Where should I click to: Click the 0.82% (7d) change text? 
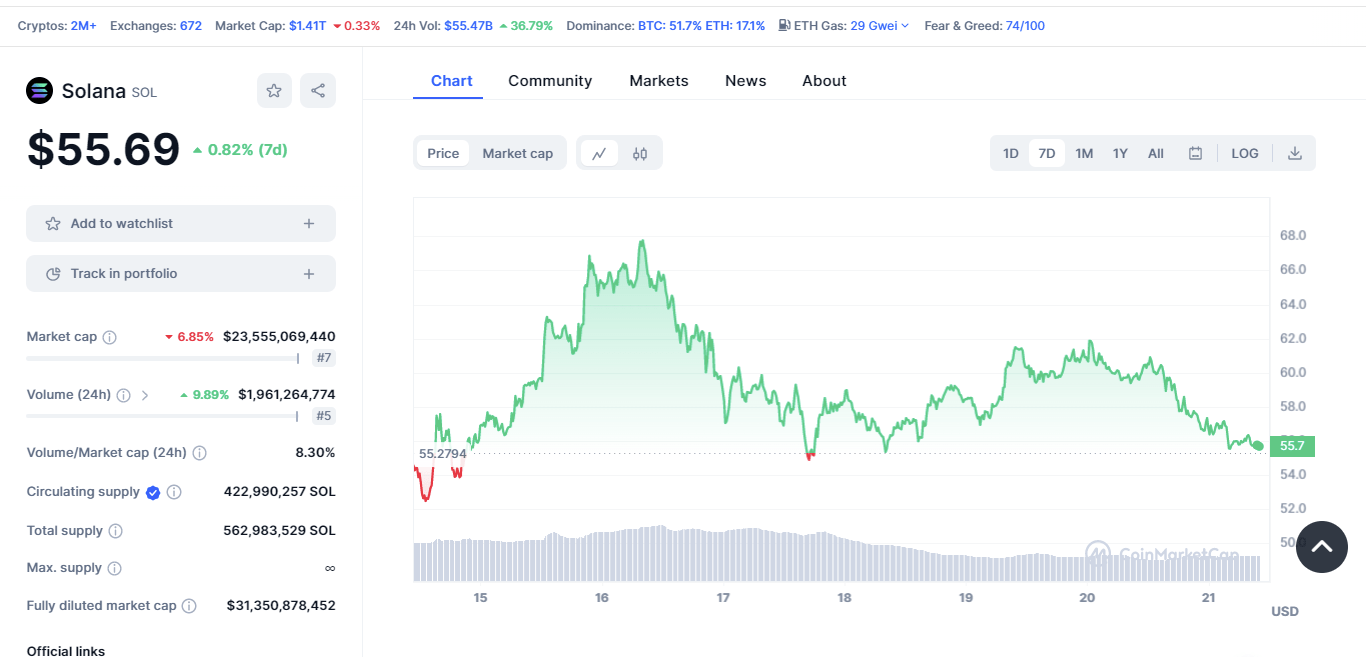(240, 150)
